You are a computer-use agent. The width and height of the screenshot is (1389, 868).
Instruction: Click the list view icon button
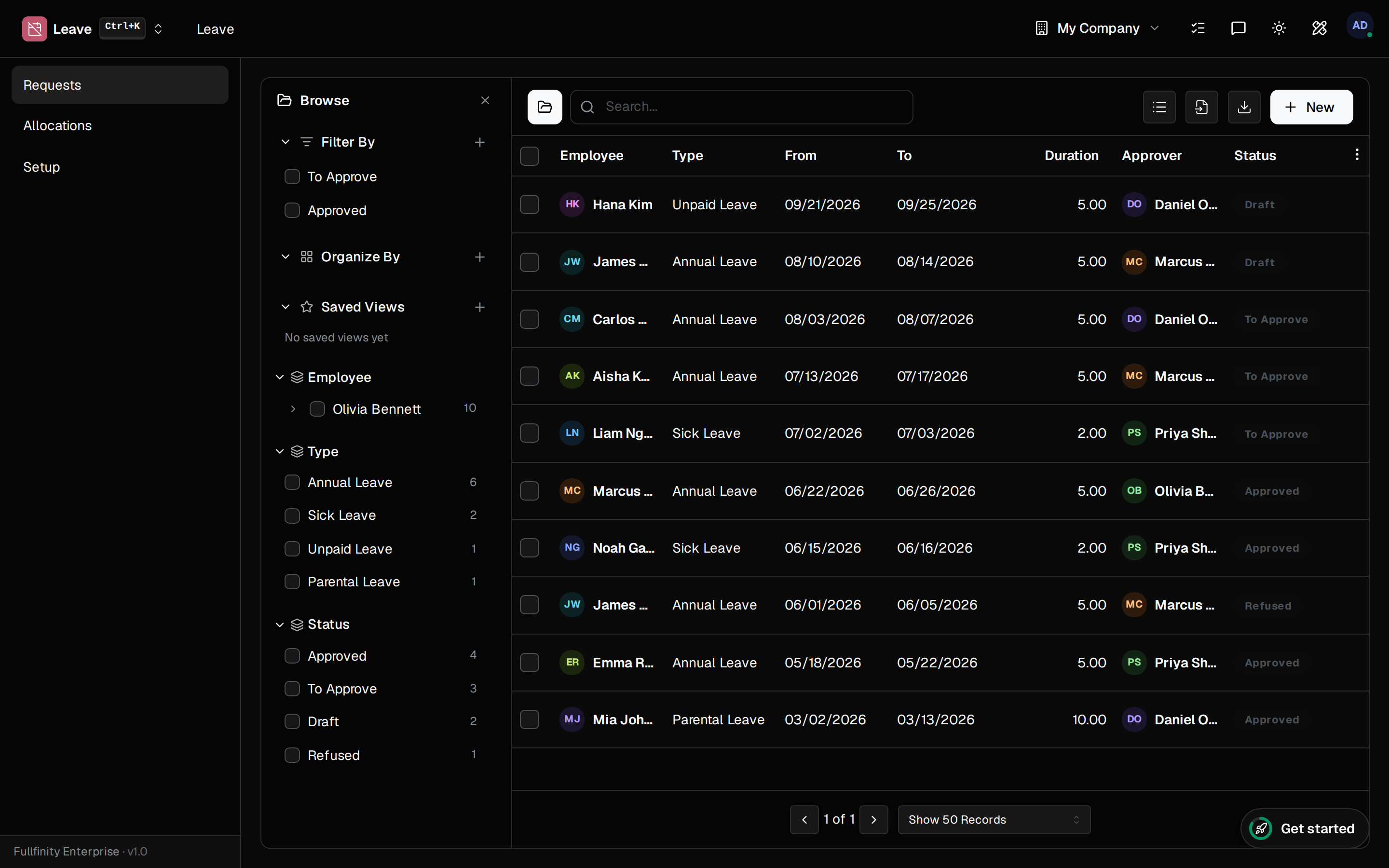pyautogui.click(x=1159, y=107)
